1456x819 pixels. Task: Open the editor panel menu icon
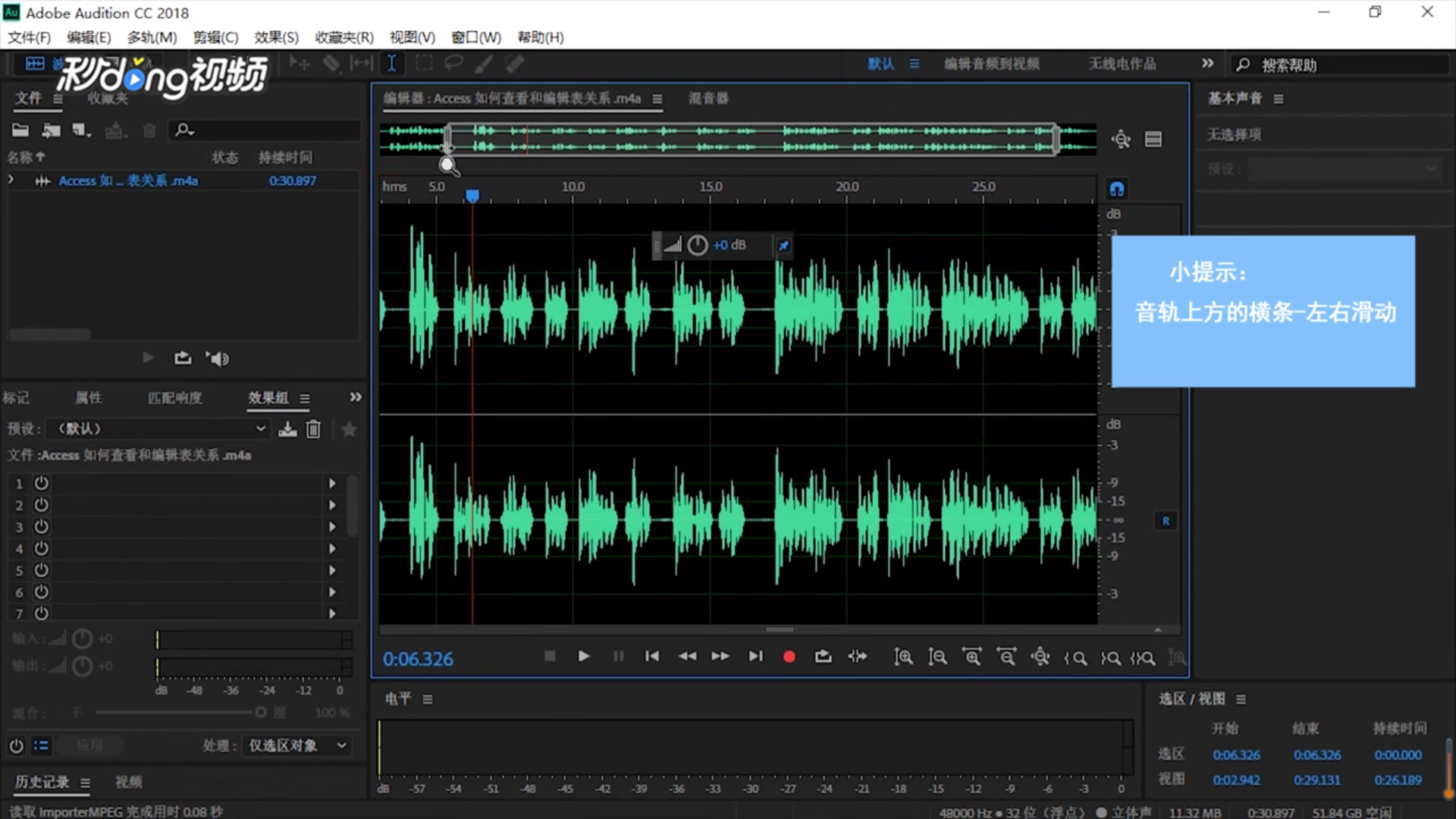(657, 99)
